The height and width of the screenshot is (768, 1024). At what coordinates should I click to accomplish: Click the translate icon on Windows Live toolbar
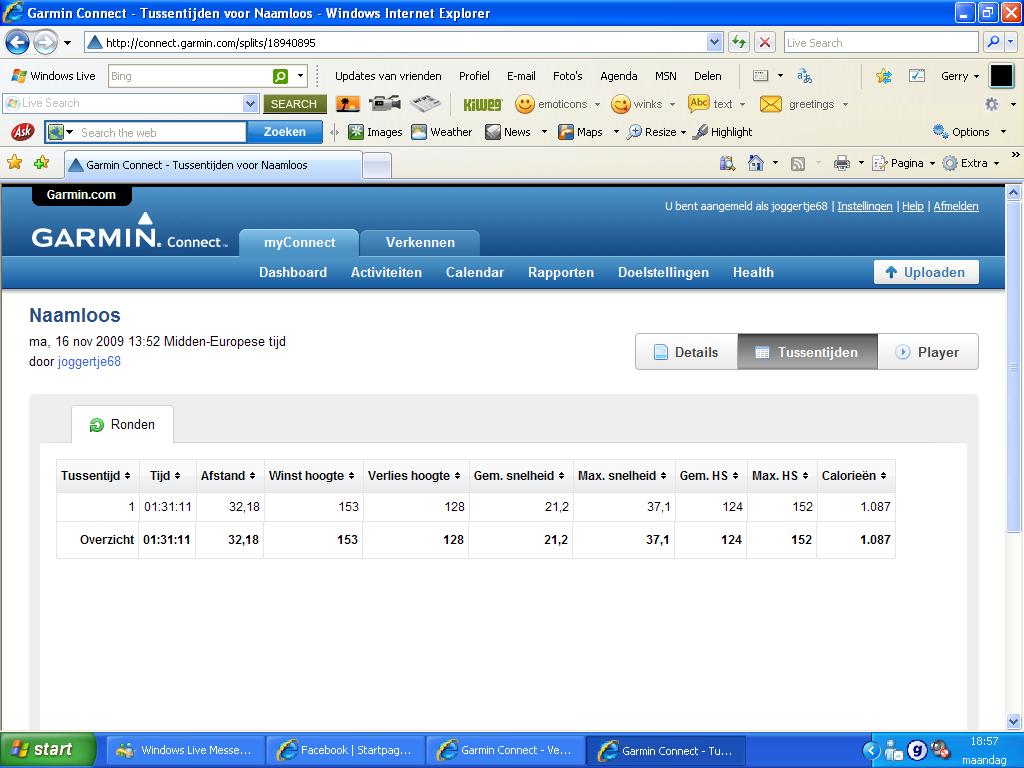804,76
